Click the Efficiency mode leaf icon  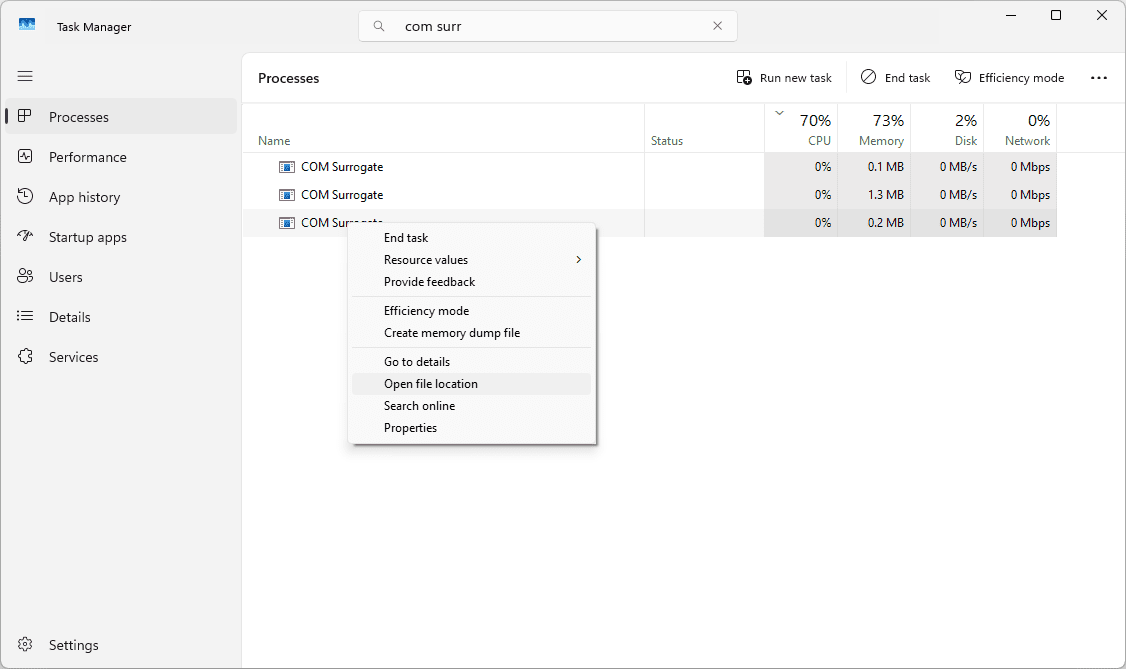tap(962, 77)
